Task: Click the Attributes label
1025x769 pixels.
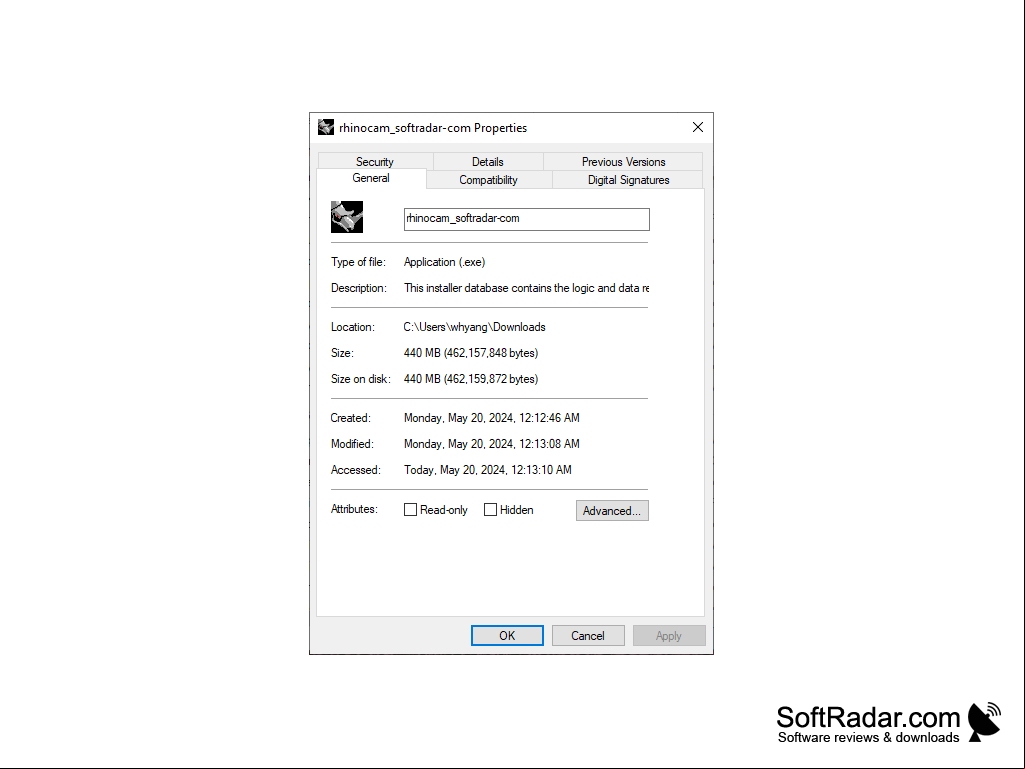Action: point(354,509)
